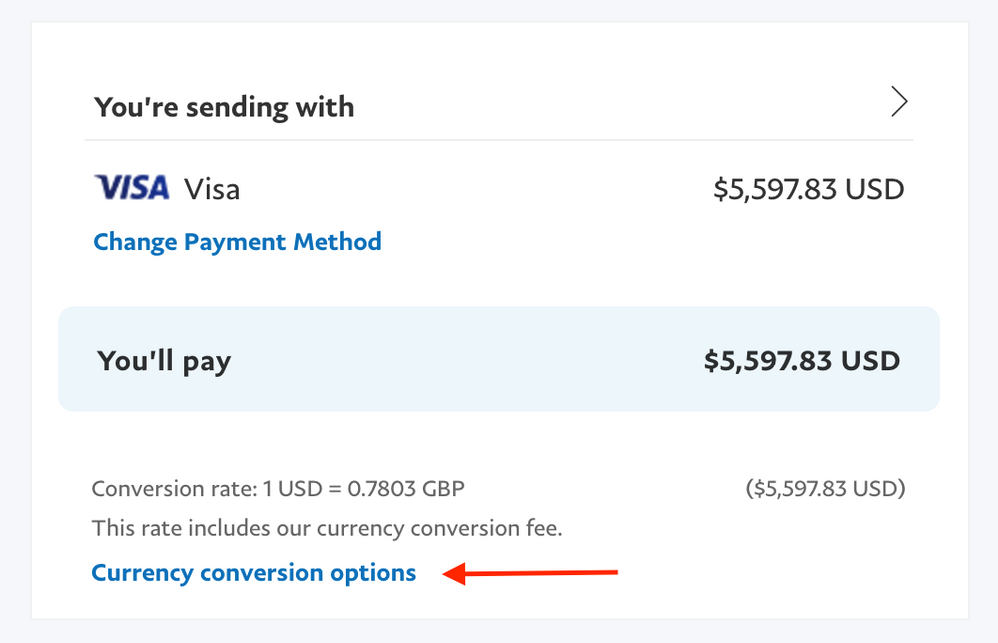Click the parenthesized ($5,597.83 USD) amount
998x643 pixels.
tap(825, 489)
